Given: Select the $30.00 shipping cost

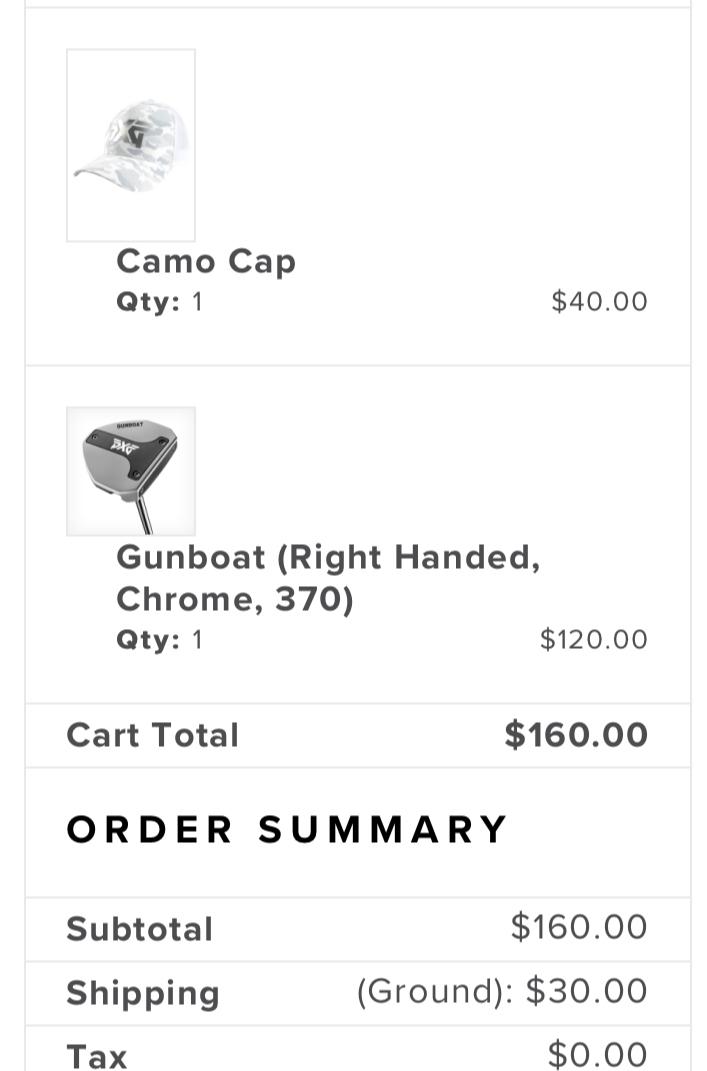Looking at the screenshot, I should pos(587,991).
